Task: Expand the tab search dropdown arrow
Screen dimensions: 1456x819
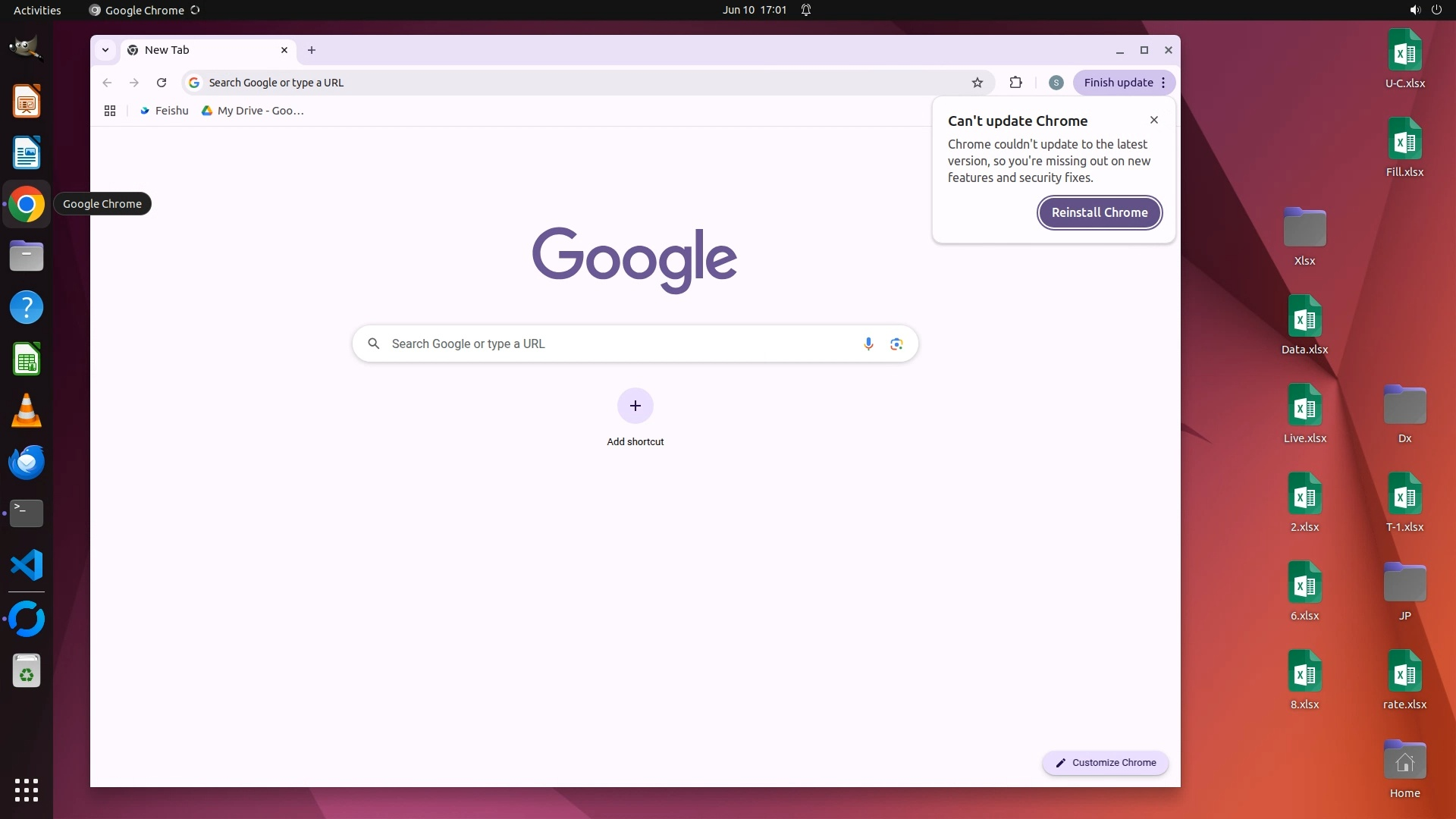Action: pos(105,50)
